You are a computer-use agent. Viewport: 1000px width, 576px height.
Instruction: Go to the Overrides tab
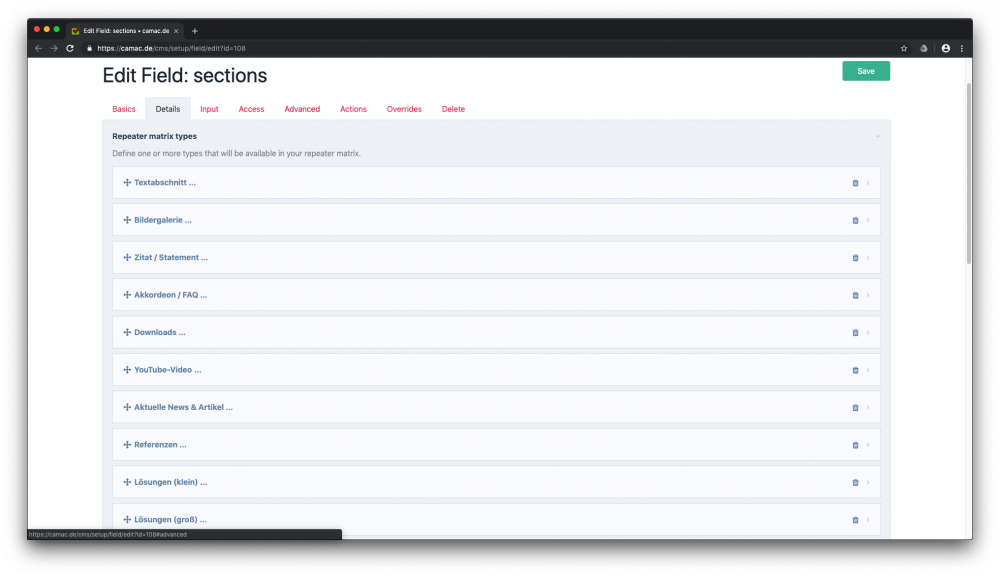pyautogui.click(x=404, y=109)
